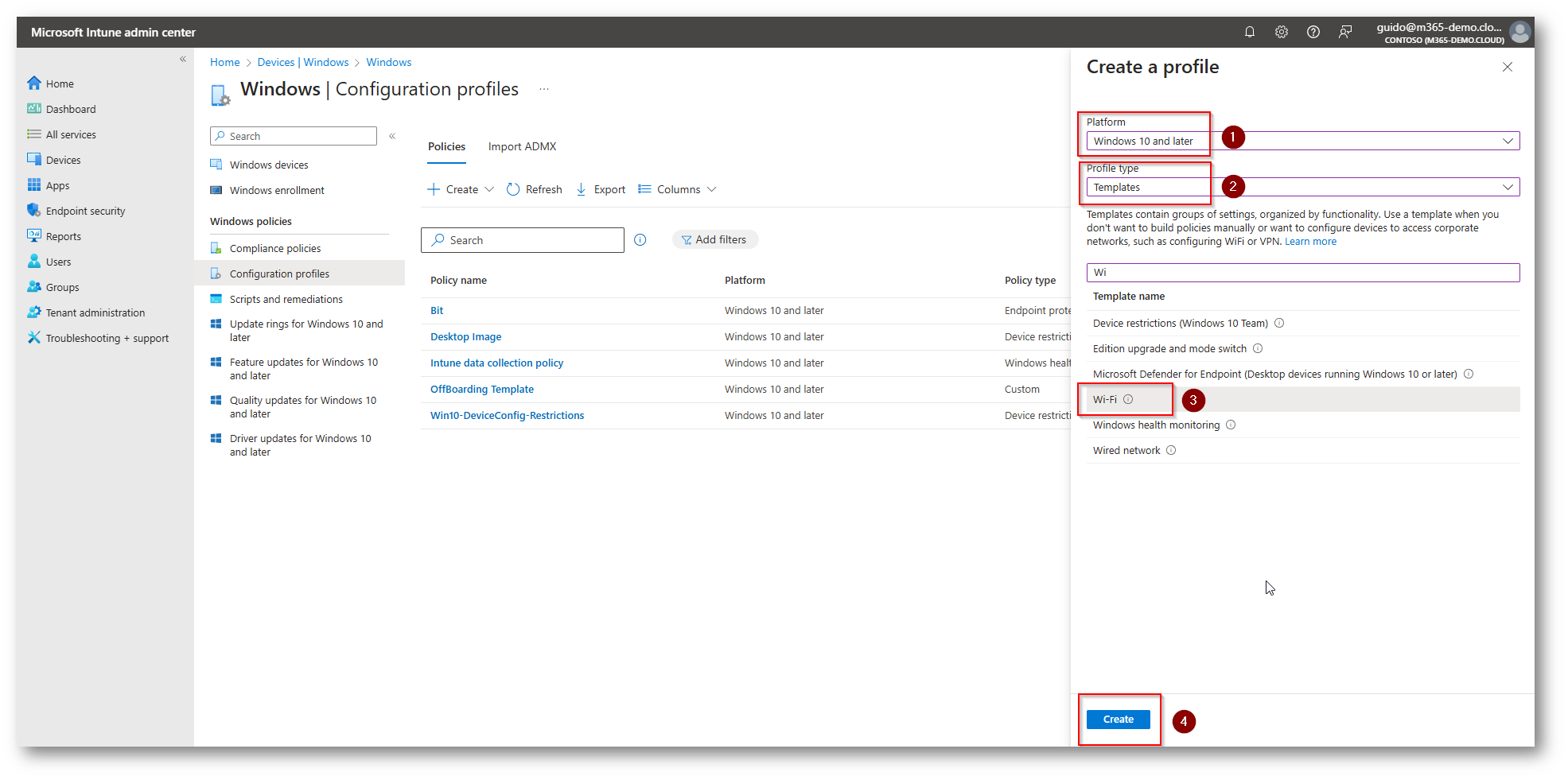
Task: Open the OffBoarding Template policy
Action: click(482, 389)
